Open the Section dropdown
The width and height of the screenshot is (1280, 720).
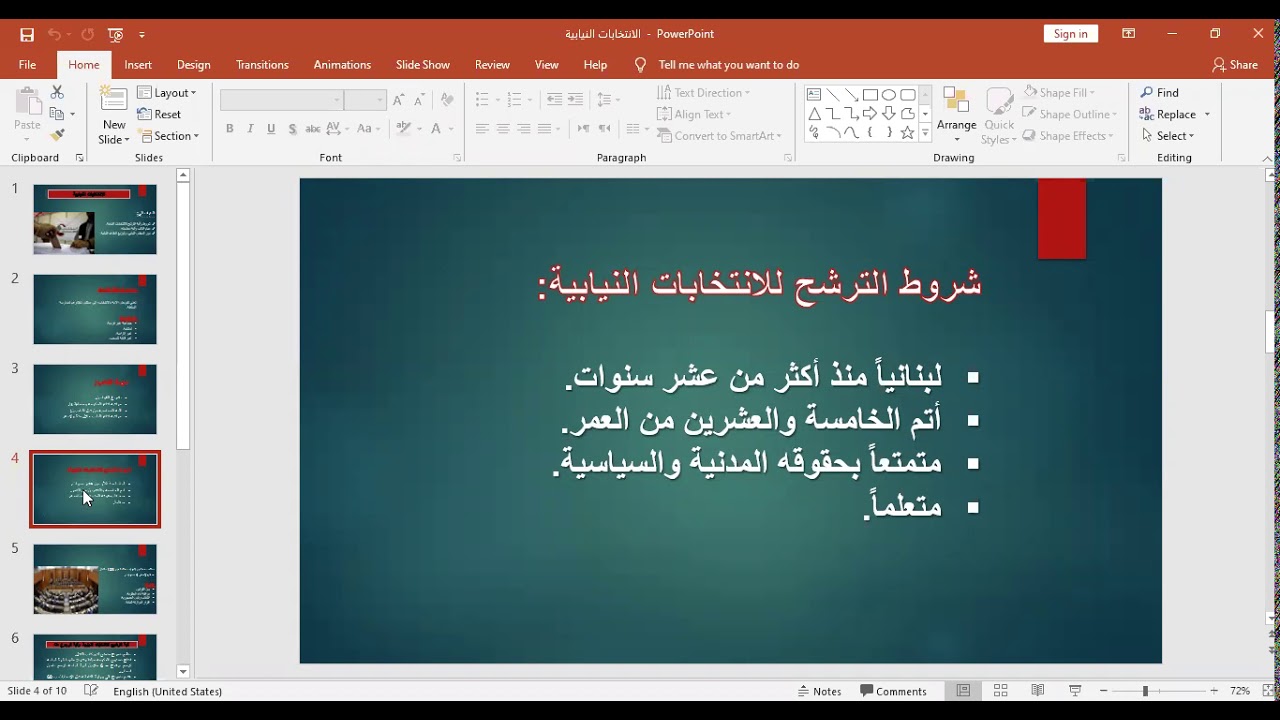[x=169, y=136]
